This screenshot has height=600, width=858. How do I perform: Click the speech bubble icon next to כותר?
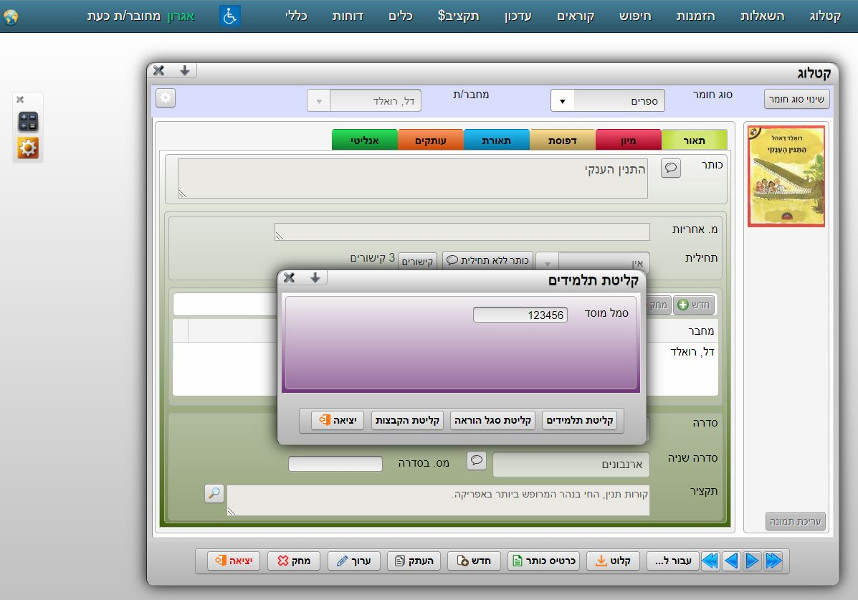coord(671,168)
